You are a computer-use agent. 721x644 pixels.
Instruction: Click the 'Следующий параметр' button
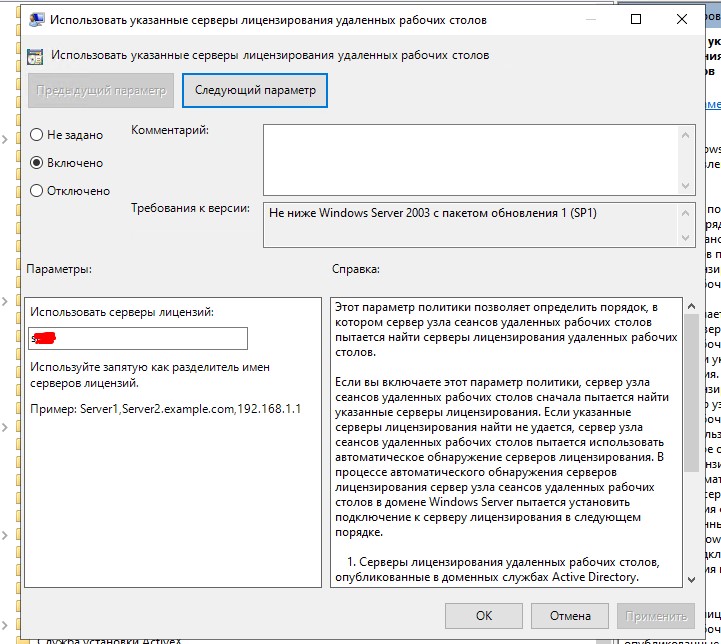[x=255, y=90]
